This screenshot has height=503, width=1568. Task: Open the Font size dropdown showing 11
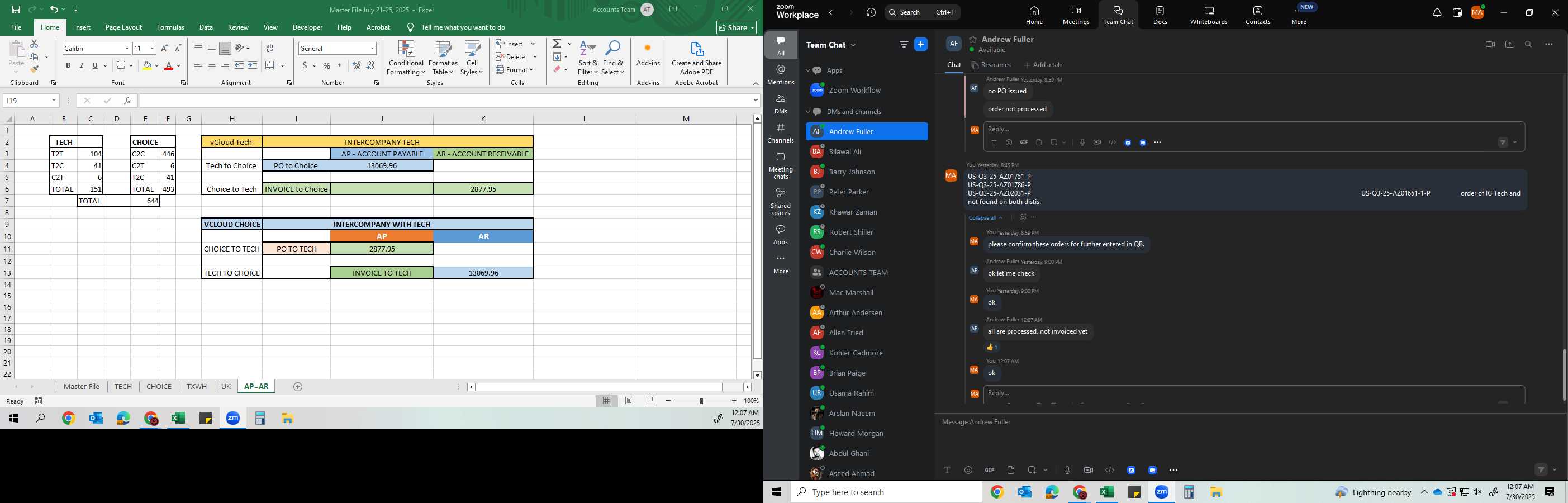pos(152,48)
